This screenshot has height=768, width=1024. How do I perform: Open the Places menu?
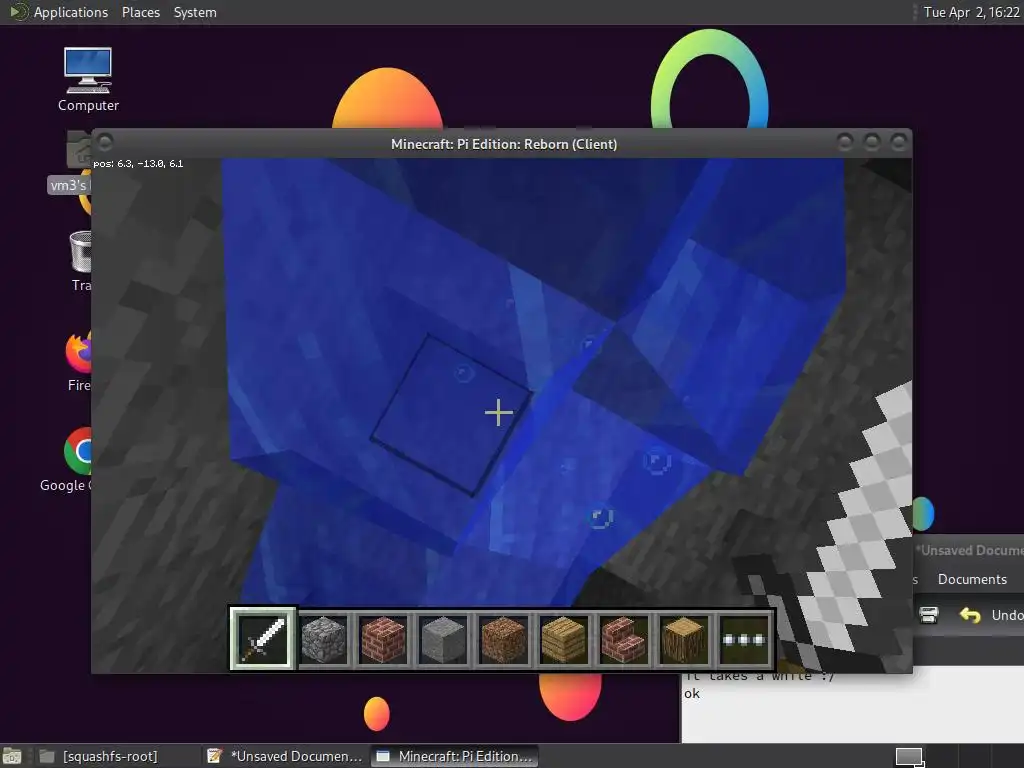[140, 12]
